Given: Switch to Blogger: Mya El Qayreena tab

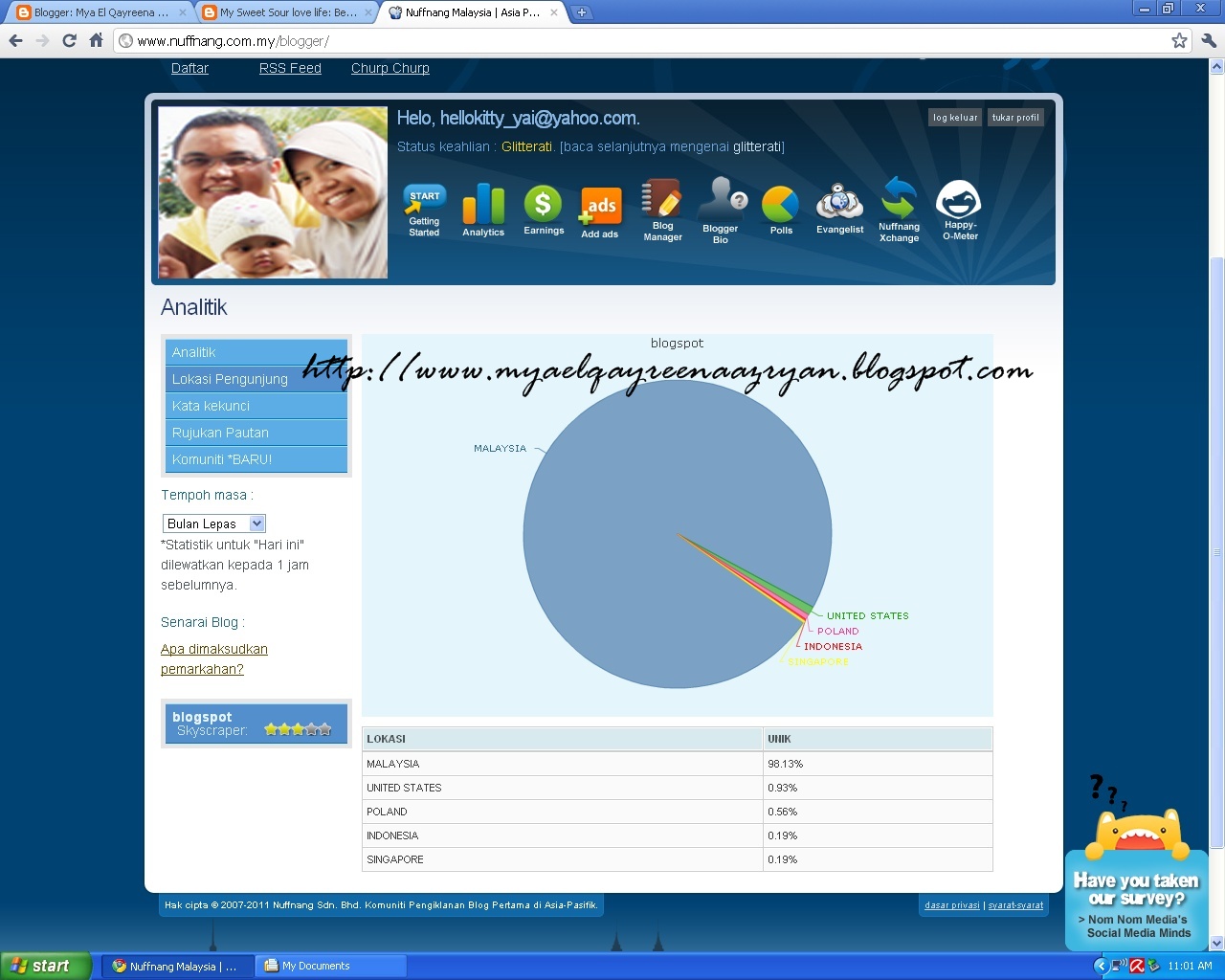Looking at the screenshot, I should [100, 12].
